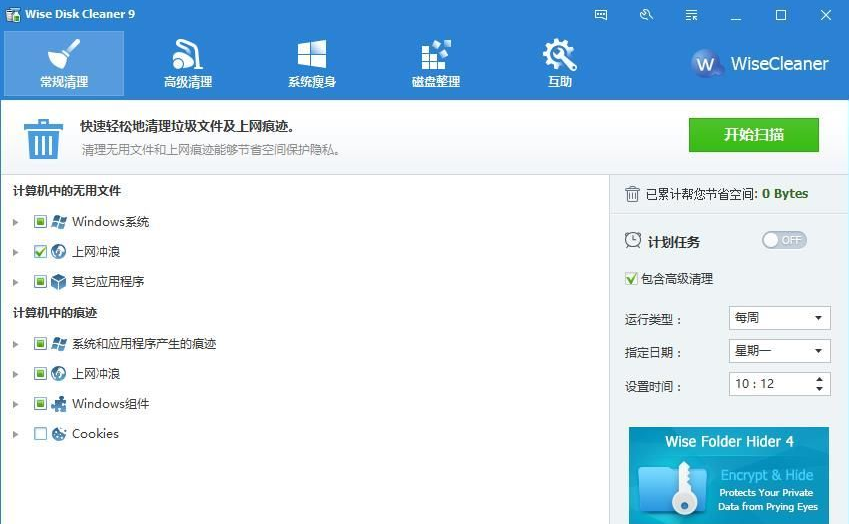This screenshot has height=524, width=849.
Task: Click the puzzle icon of Windows组件
Action: (x=58, y=404)
